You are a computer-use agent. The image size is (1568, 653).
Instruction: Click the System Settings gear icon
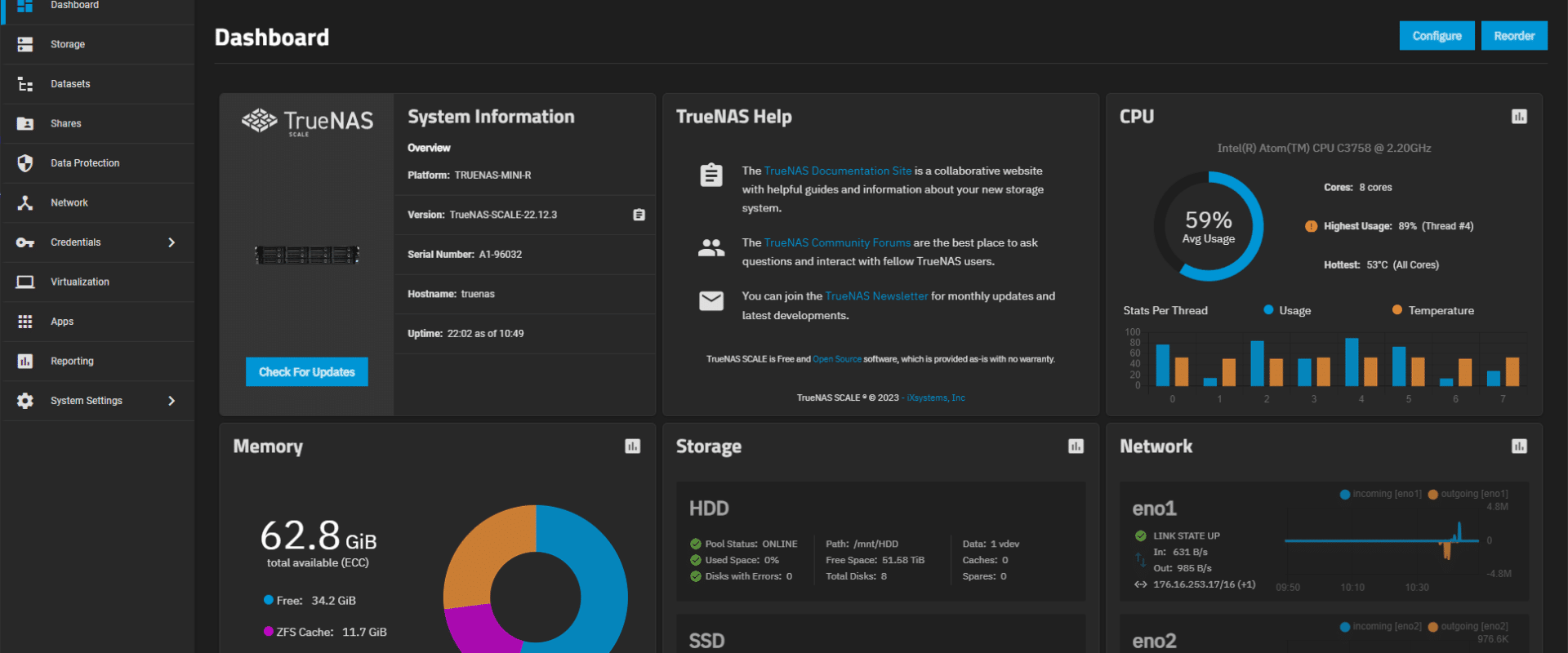click(x=25, y=401)
